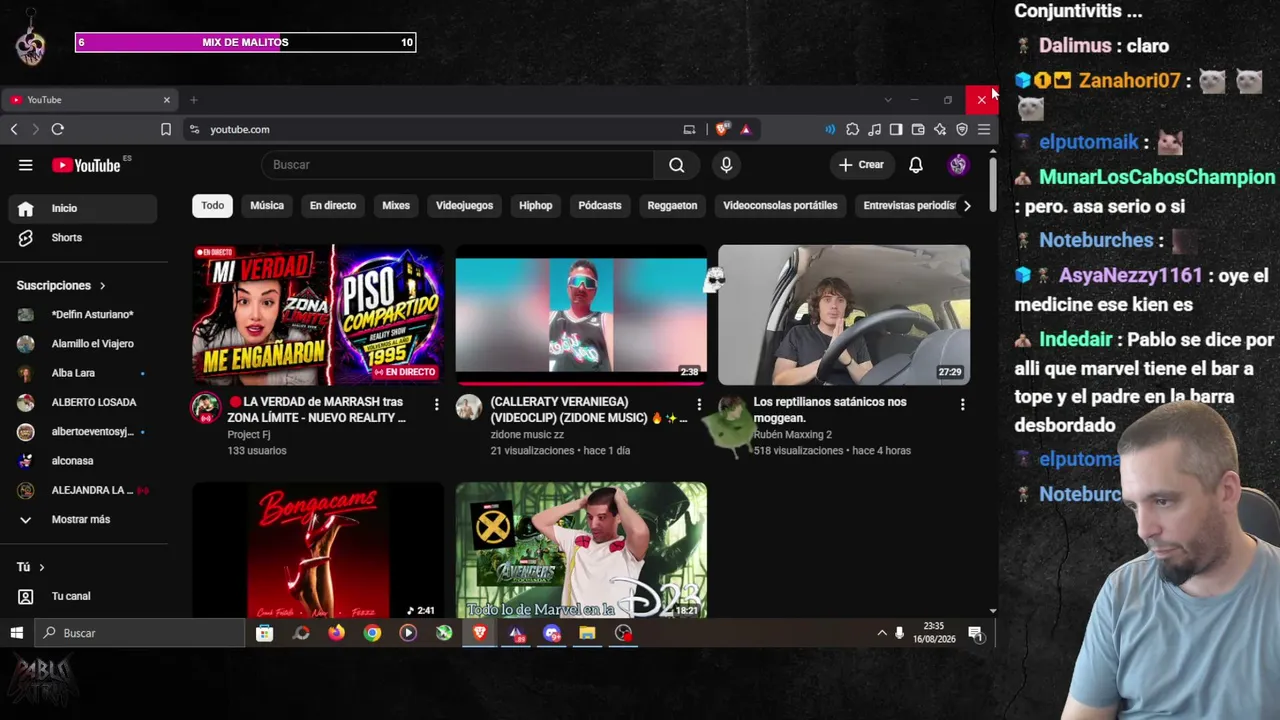Select the Videoconsolas portátiles chip

(780, 206)
